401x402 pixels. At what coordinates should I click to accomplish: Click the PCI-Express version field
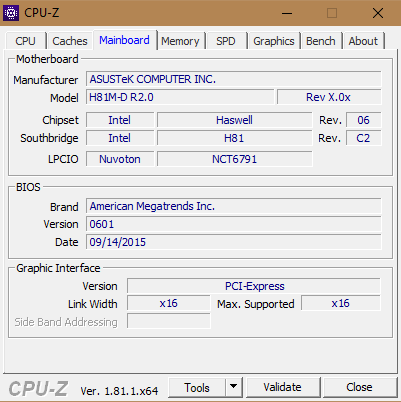point(254,286)
